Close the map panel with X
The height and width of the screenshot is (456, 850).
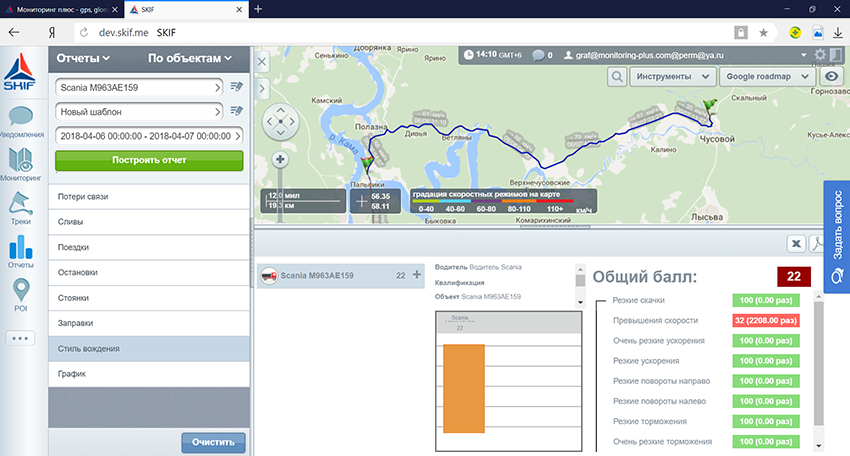pyautogui.click(x=262, y=61)
